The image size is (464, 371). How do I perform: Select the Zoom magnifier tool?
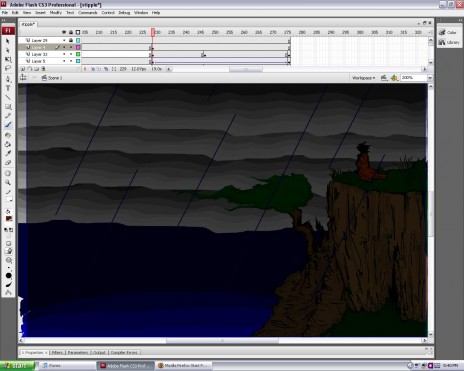8,182
